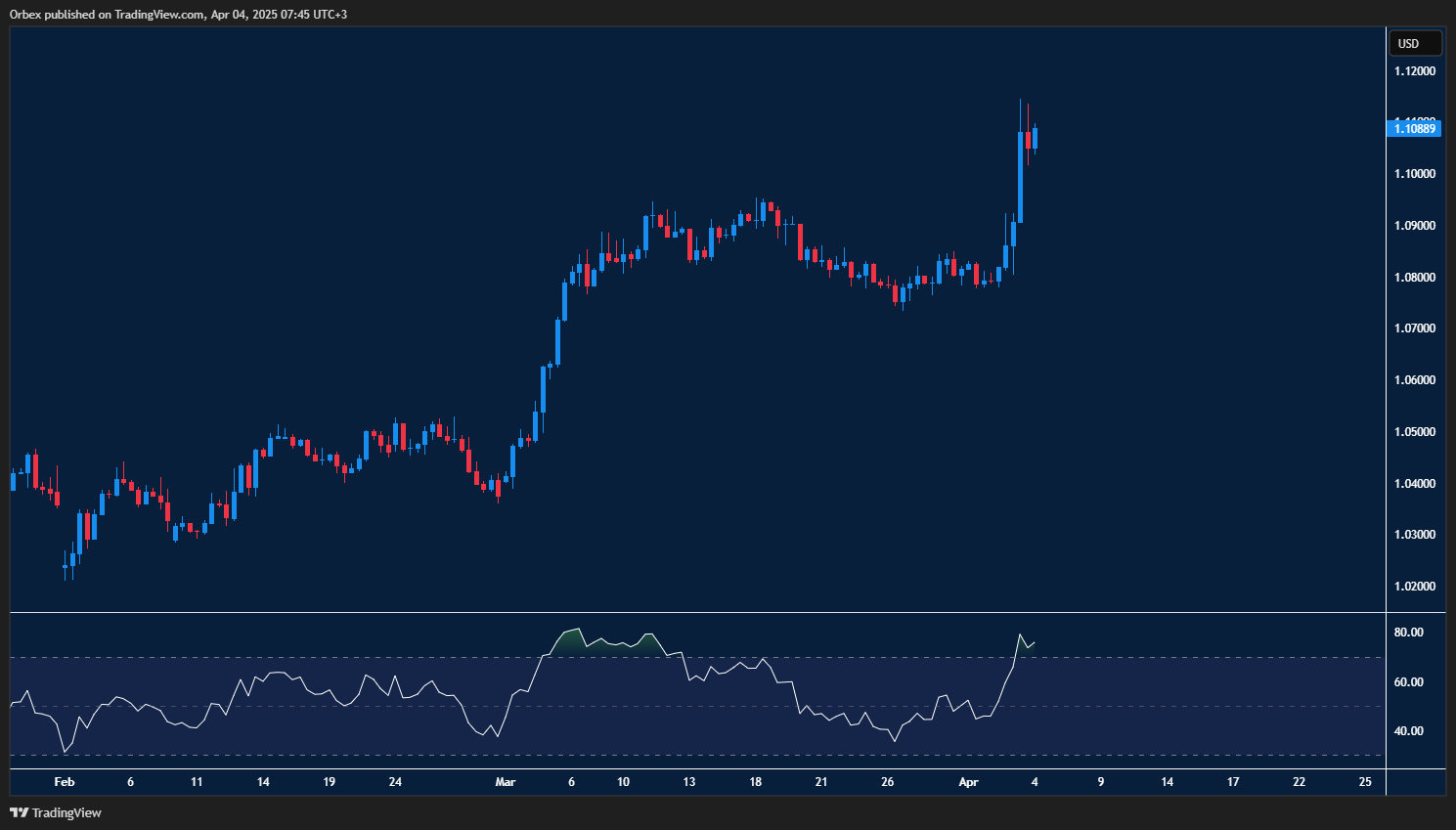Toggle the 1.12000 price scale level
This screenshot has height=830, width=1456.
1413,70
